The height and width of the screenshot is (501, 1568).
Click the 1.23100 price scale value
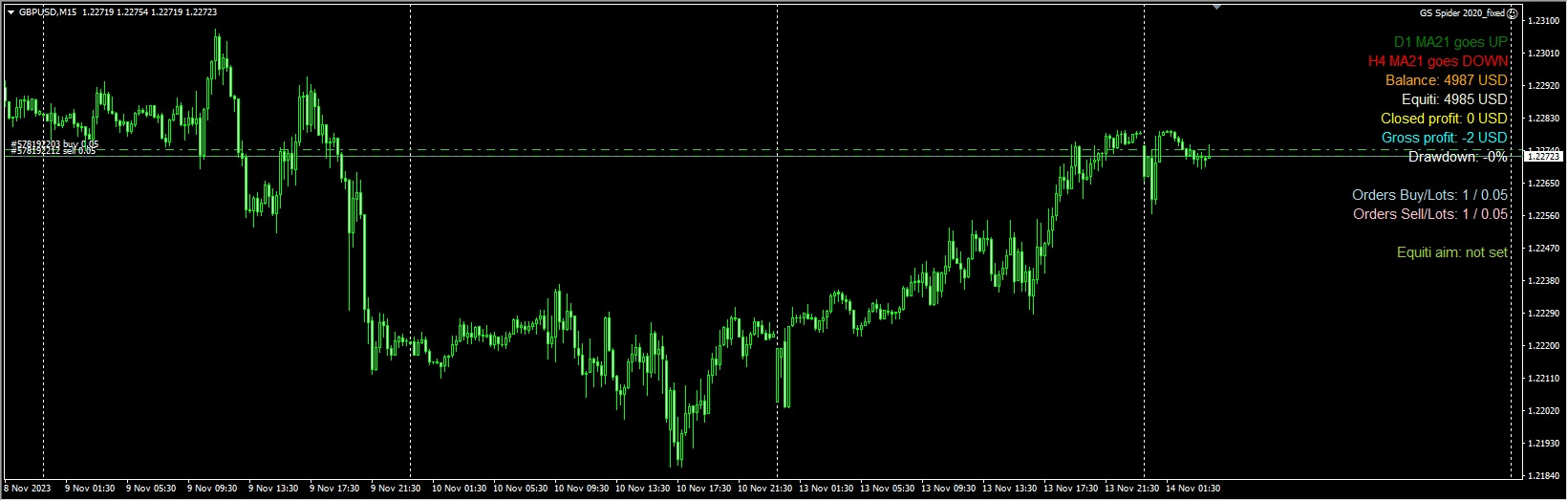1546,20
